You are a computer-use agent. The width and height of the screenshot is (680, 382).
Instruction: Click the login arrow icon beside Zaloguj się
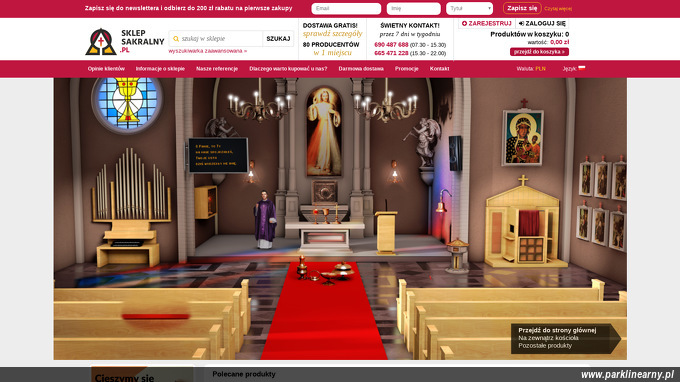pos(521,23)
